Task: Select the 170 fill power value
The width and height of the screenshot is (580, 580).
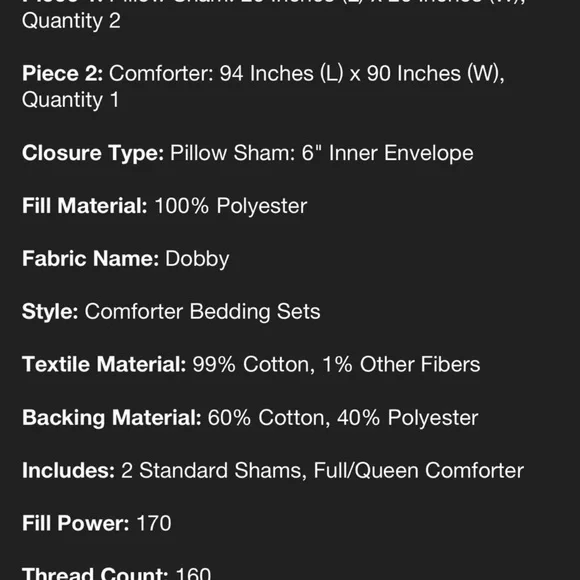Action: [x=154, y=523]
